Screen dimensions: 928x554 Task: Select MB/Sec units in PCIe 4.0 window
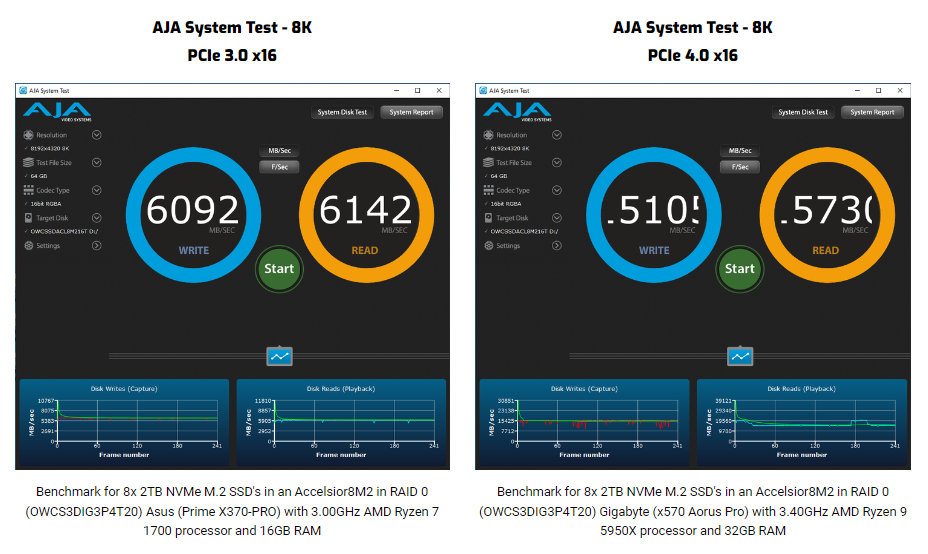point(740,150)
